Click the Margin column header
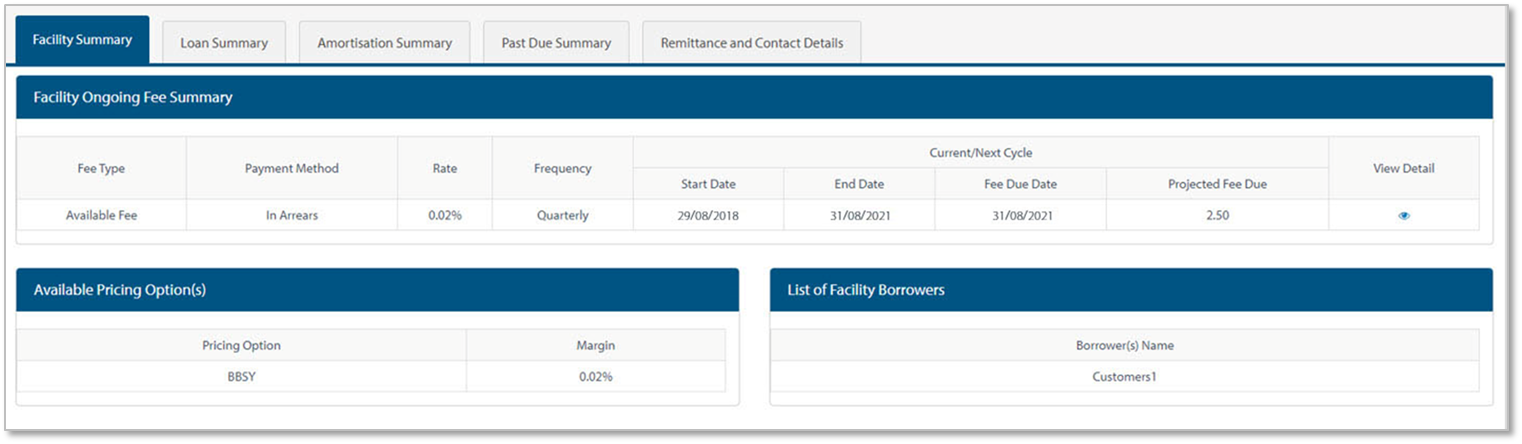This screenshot has height=444, width=1522. tap(596, 345)
